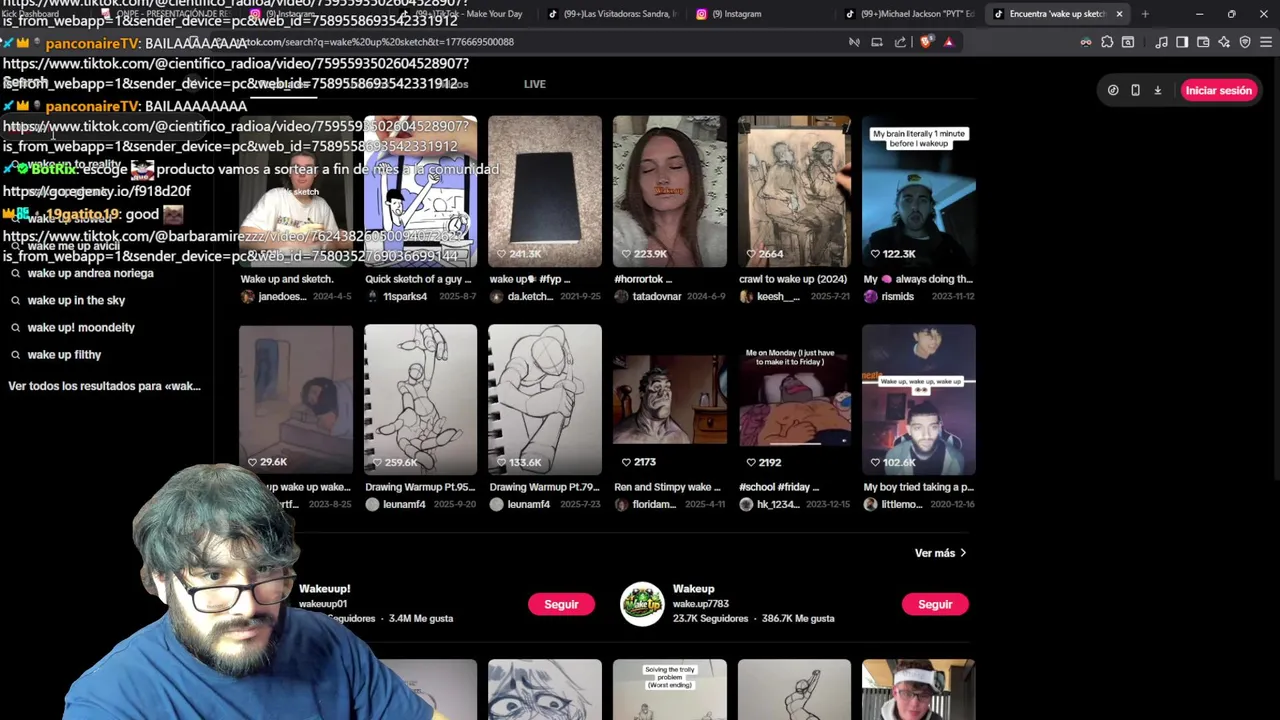The width and height of the screenshot is (1280, 720).
Task: Open the author profile littlemo...
Action: point(902,504)
